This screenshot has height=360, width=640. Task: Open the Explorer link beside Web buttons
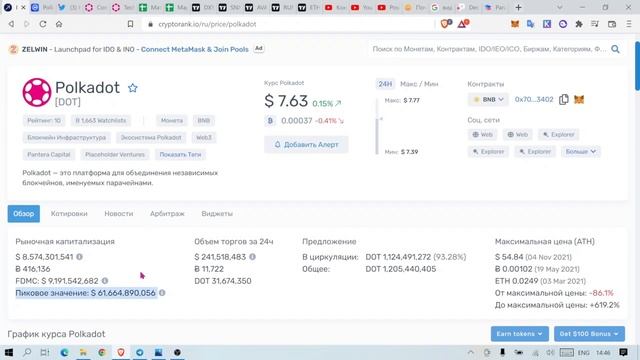tap(558, 134)
